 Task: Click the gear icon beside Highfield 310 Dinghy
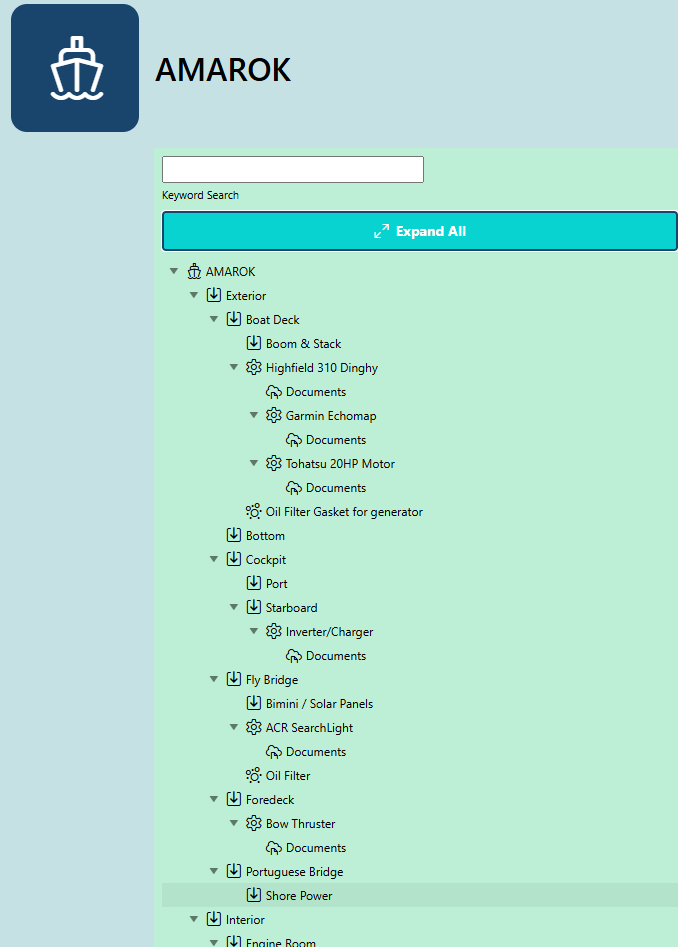click(254, 368)
